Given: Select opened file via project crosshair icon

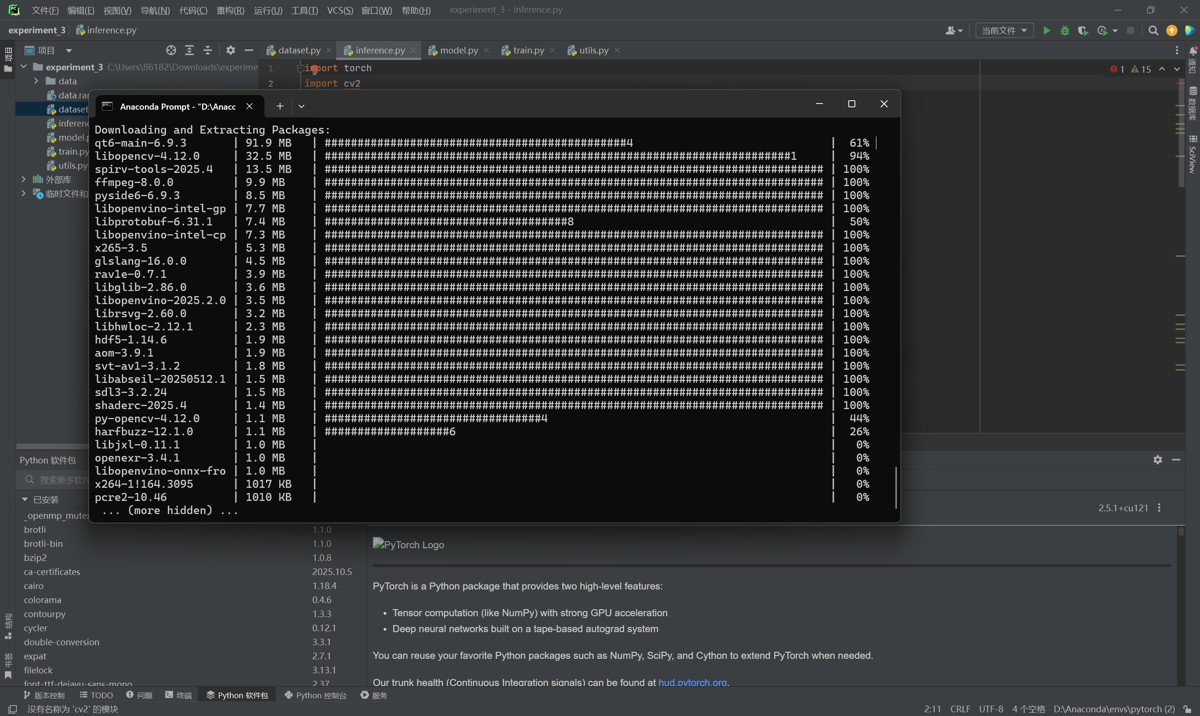Looking at the screenshot, I should point(171,50).
